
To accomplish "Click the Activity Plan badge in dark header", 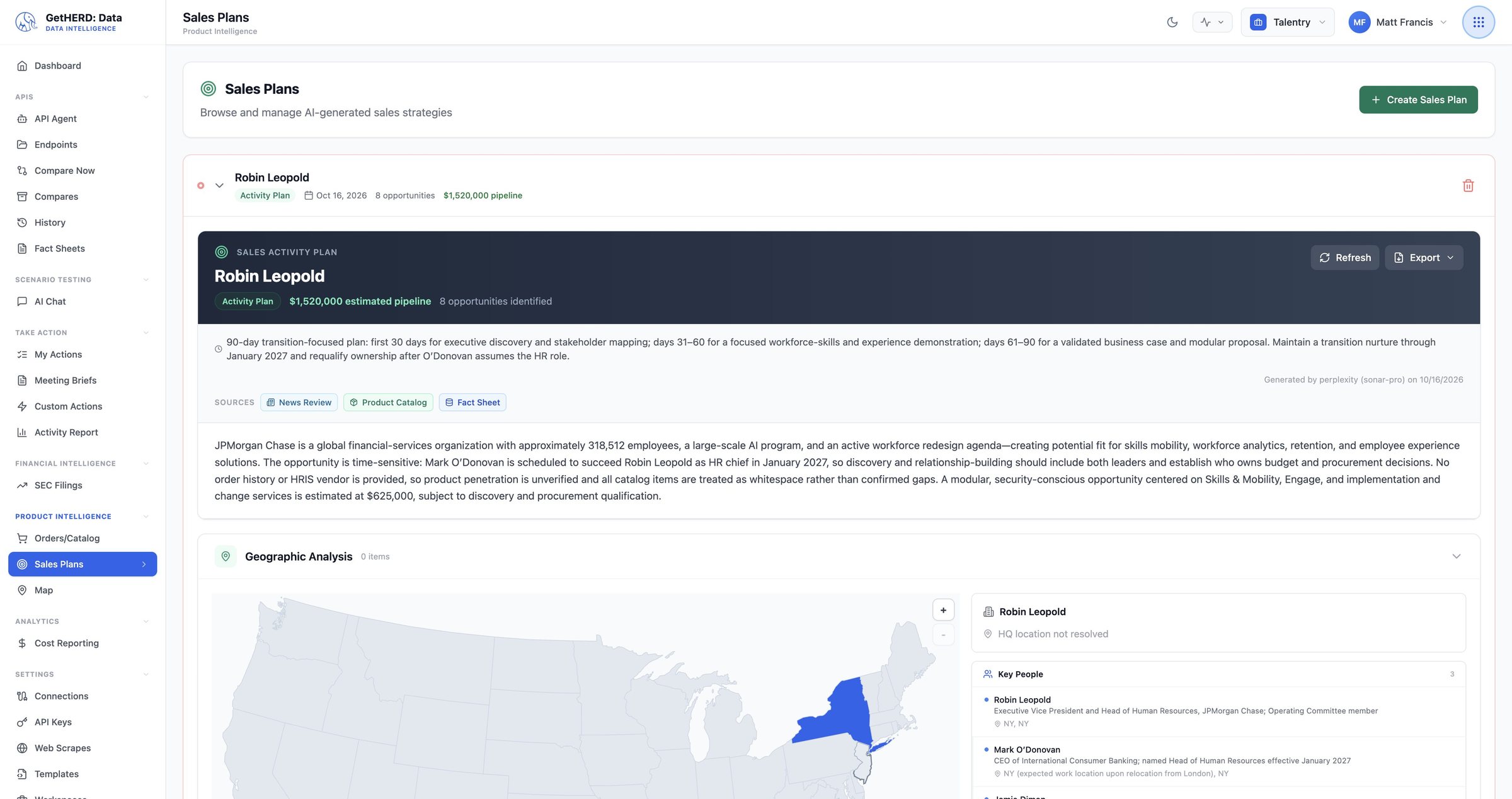I will [x=248, y=301].
